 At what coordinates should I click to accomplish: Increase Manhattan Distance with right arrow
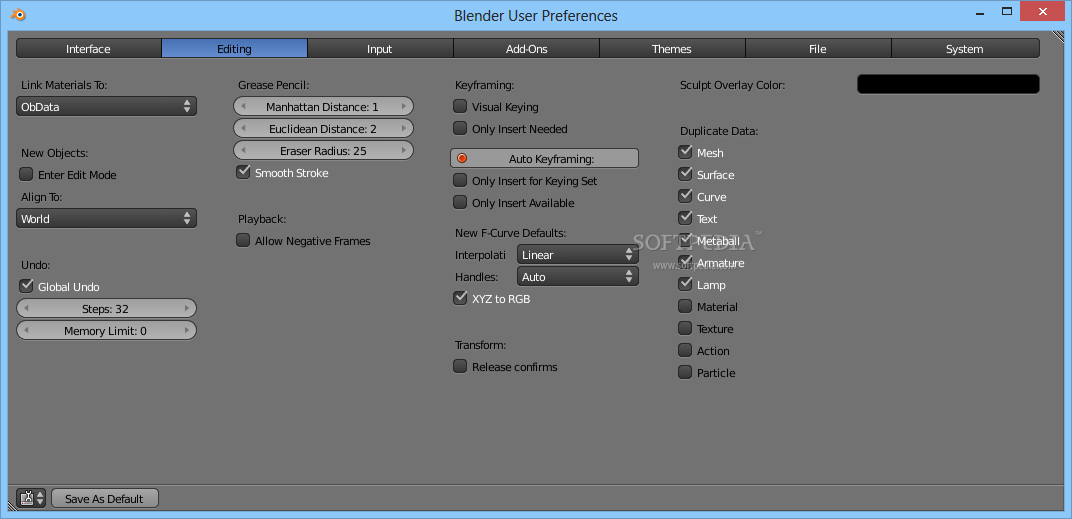pyautogui.click(x=404, y=107)
